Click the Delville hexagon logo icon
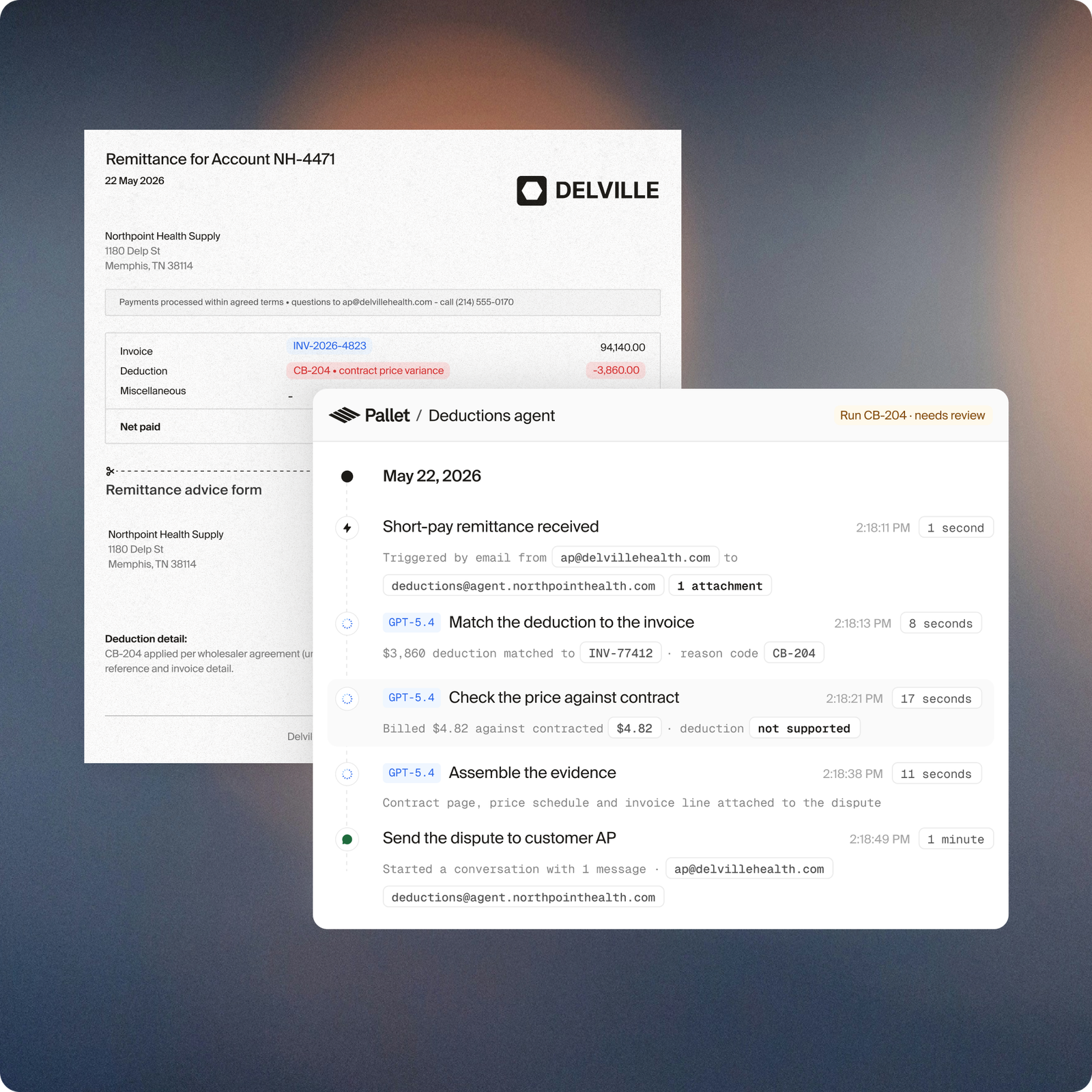This screenshot has height=1092, width=1092. coord(532,190)
